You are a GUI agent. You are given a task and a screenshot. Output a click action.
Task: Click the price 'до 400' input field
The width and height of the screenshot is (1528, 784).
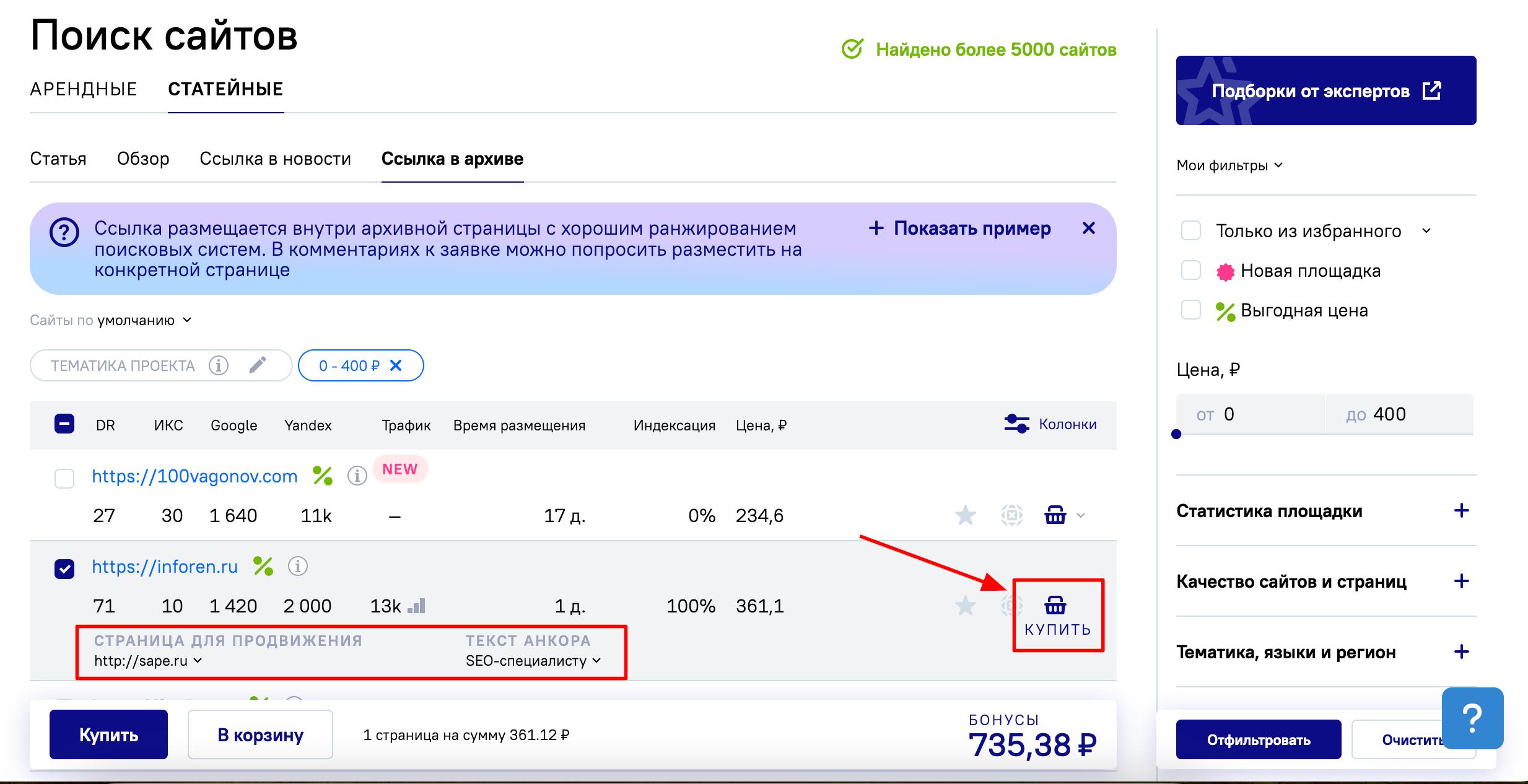click(1400, 414)
